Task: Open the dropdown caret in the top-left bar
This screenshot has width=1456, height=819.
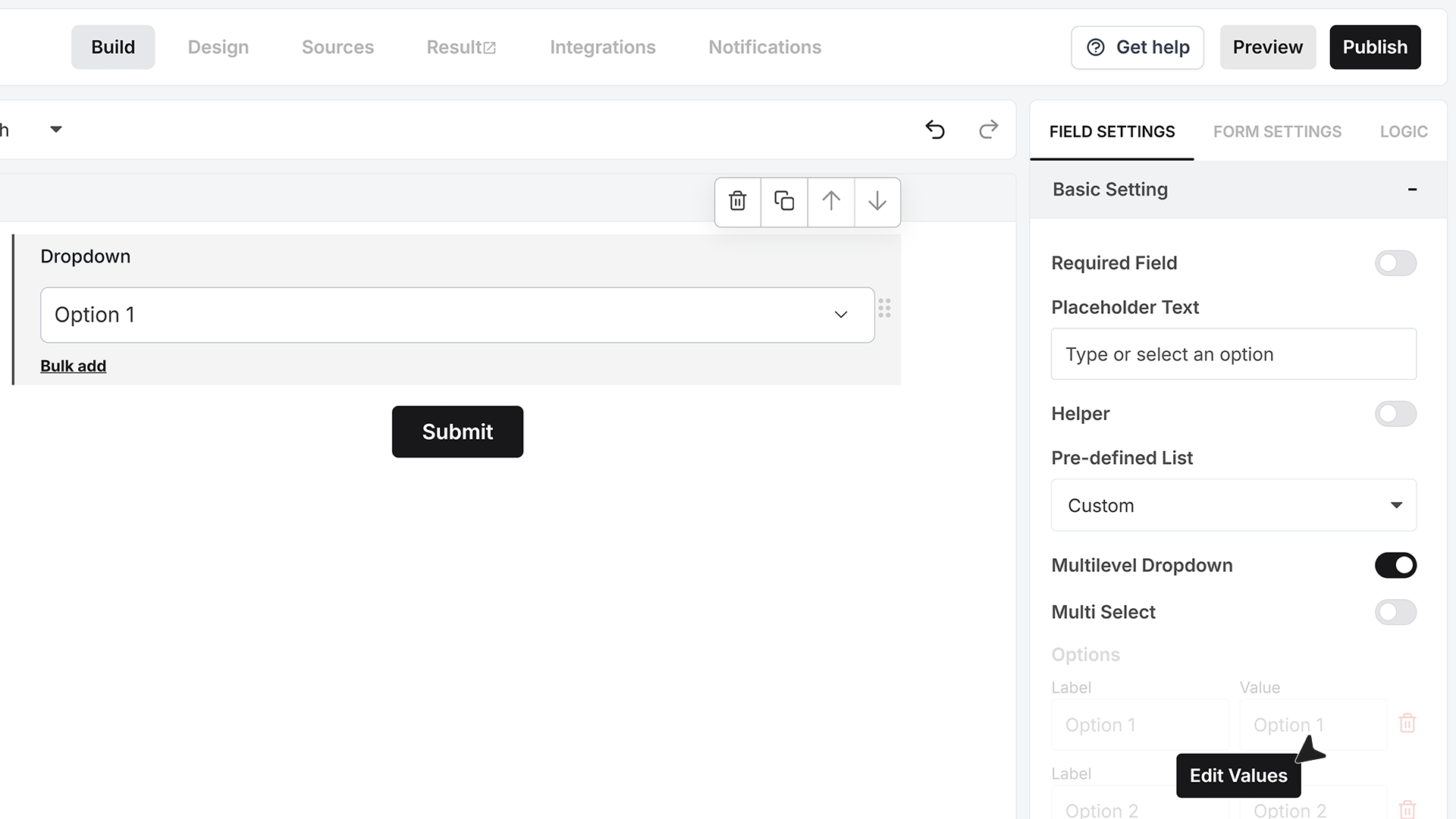Action: [x=55, y=130]
